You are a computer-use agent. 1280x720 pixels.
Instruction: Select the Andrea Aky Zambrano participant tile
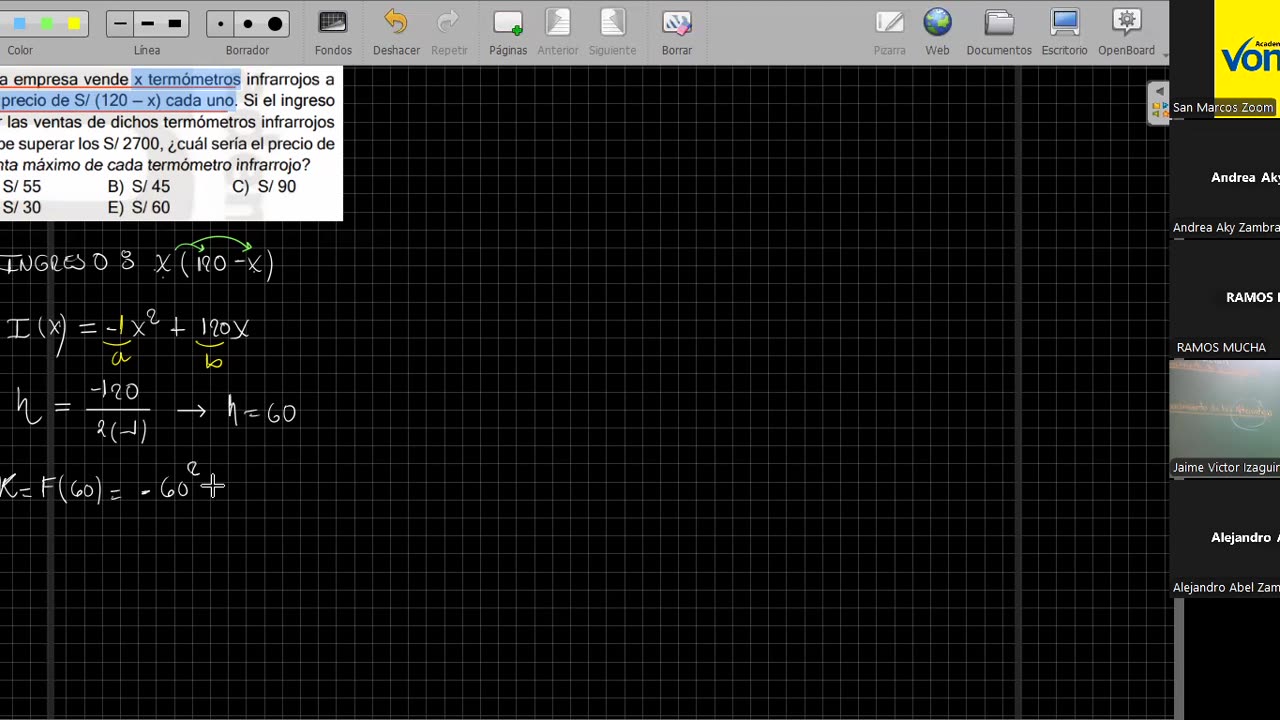tap(1225, 178)
